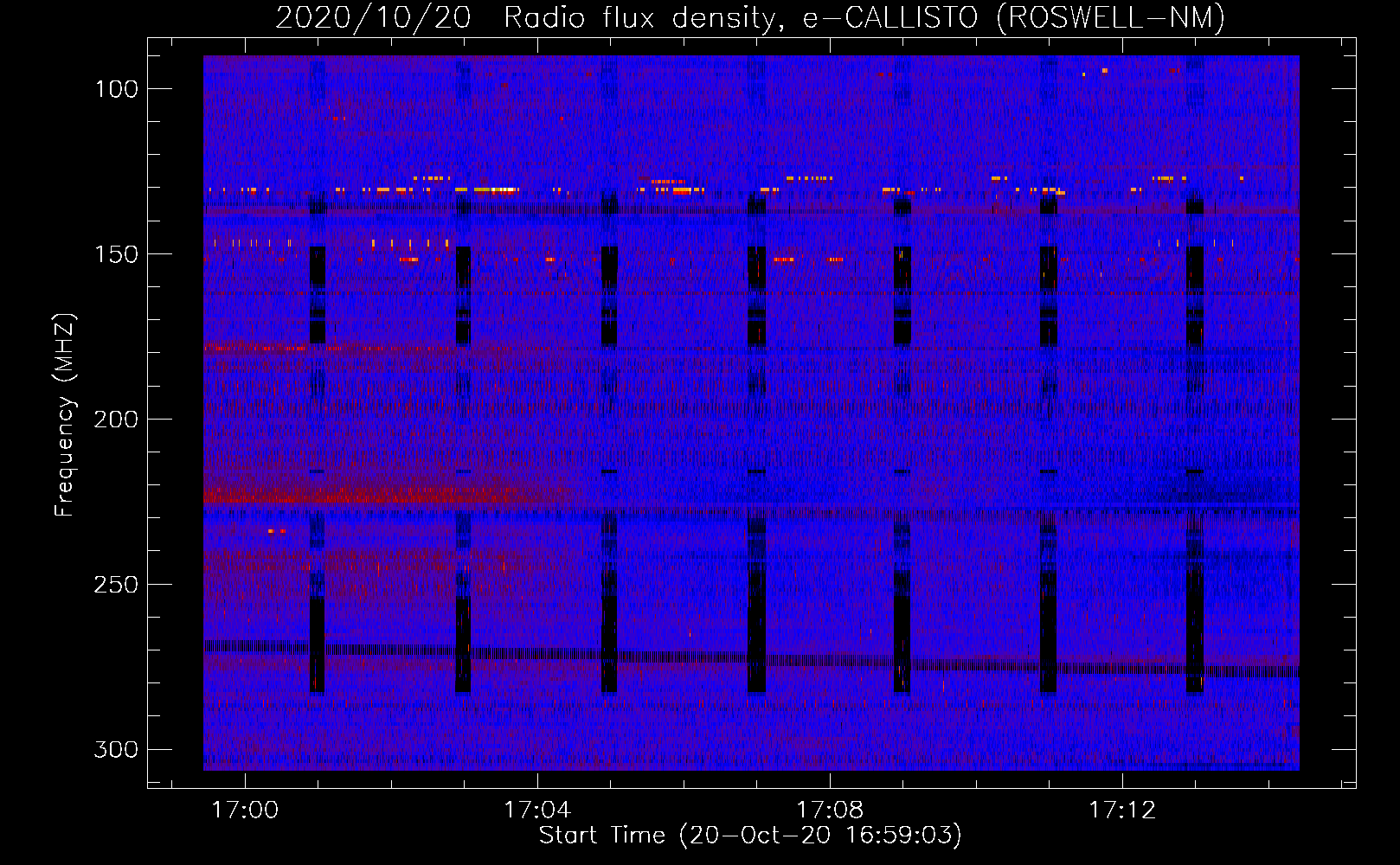Click the "200" frequency tick label
The image size is (1400, 865).
click(116, 420)
